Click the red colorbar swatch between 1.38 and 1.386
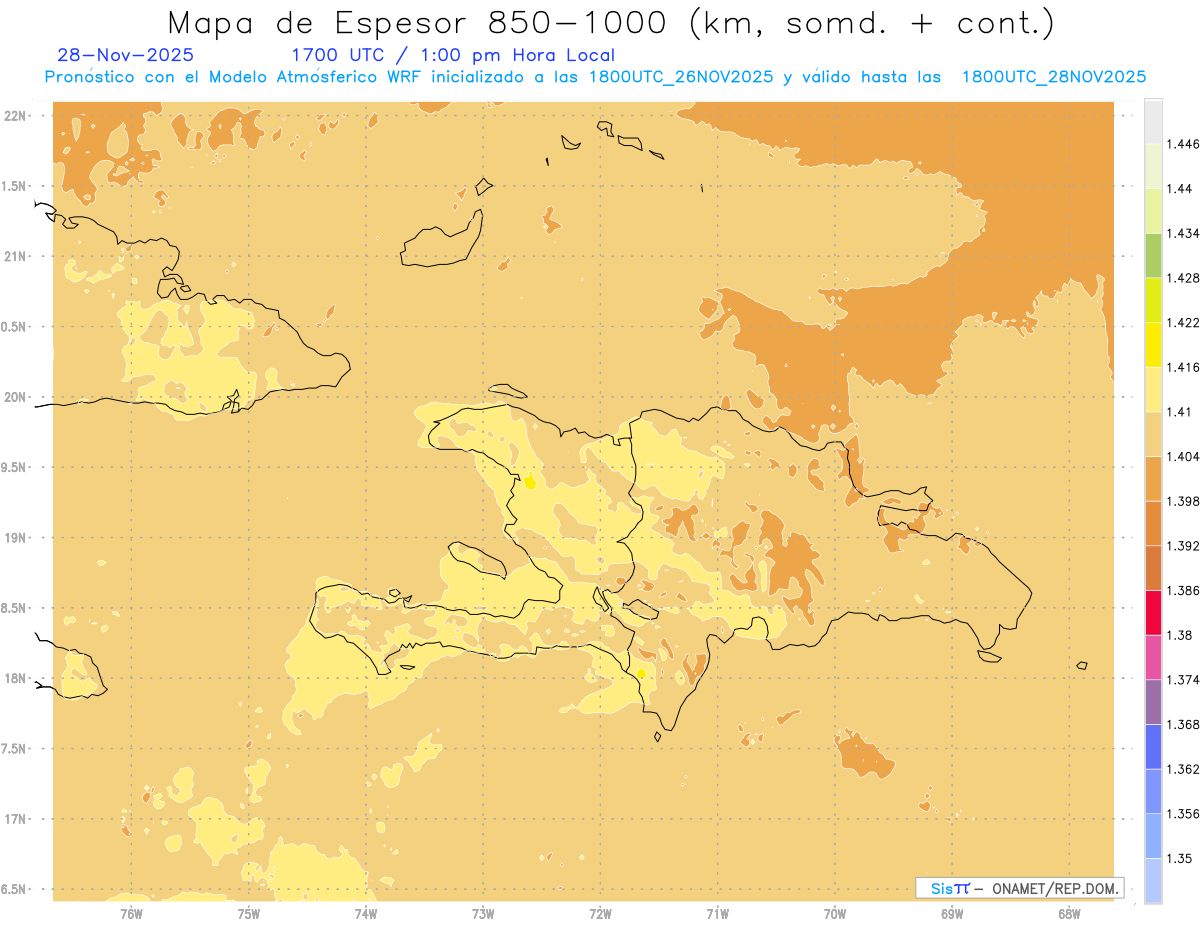 pyautogui.click(x=1153, y=612)
